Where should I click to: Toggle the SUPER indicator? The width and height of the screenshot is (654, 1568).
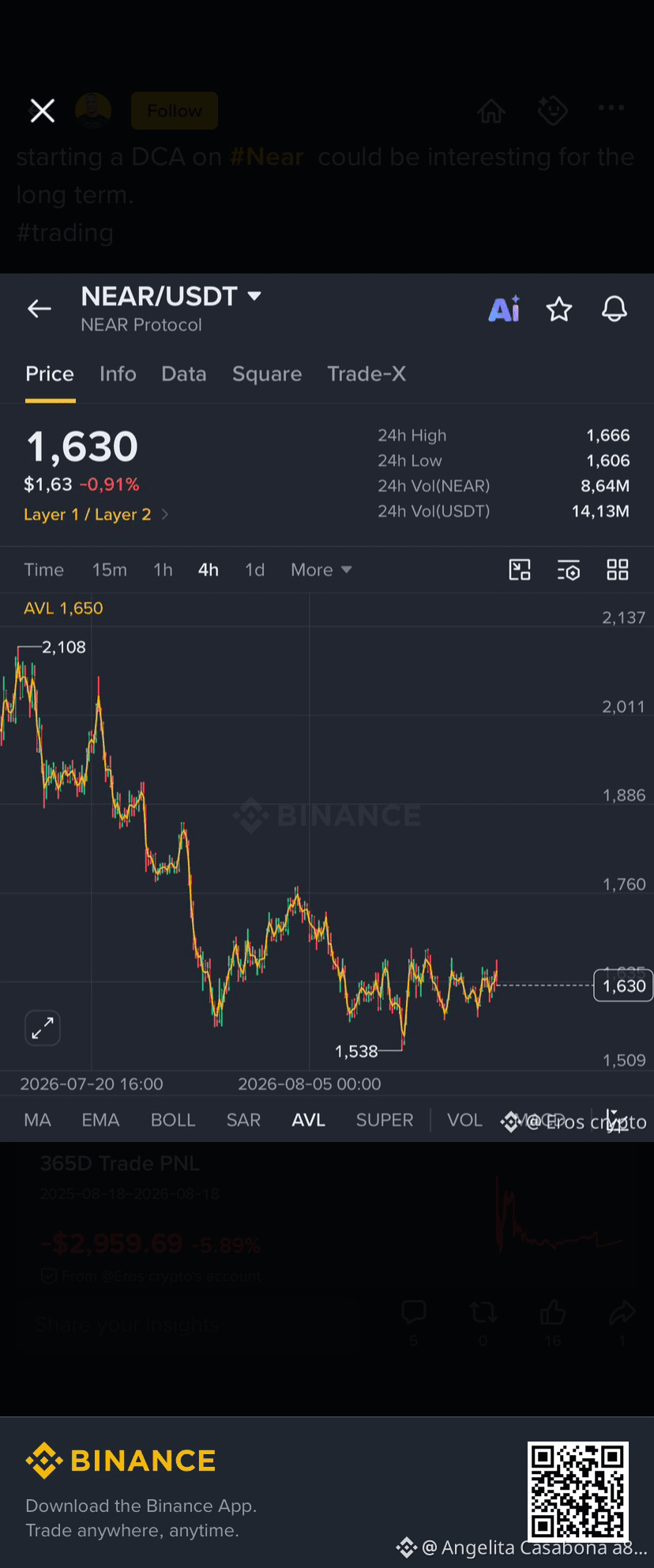coord(385,1120)
